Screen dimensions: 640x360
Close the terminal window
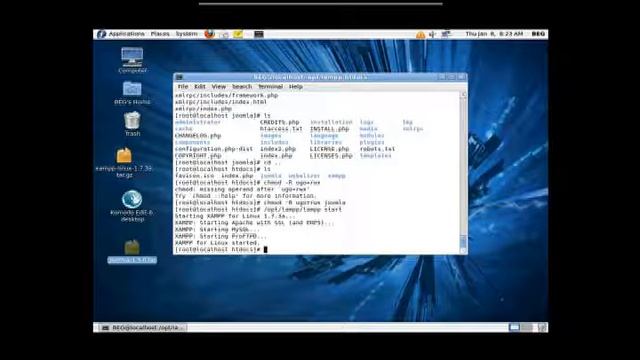(461, 77)
